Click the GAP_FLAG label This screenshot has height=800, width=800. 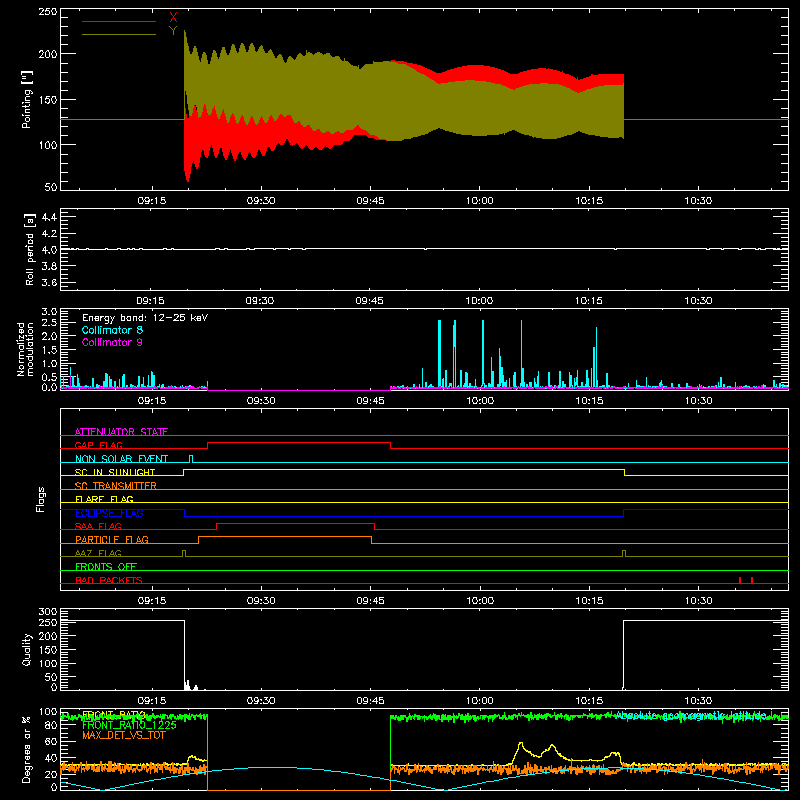(98, 445)
